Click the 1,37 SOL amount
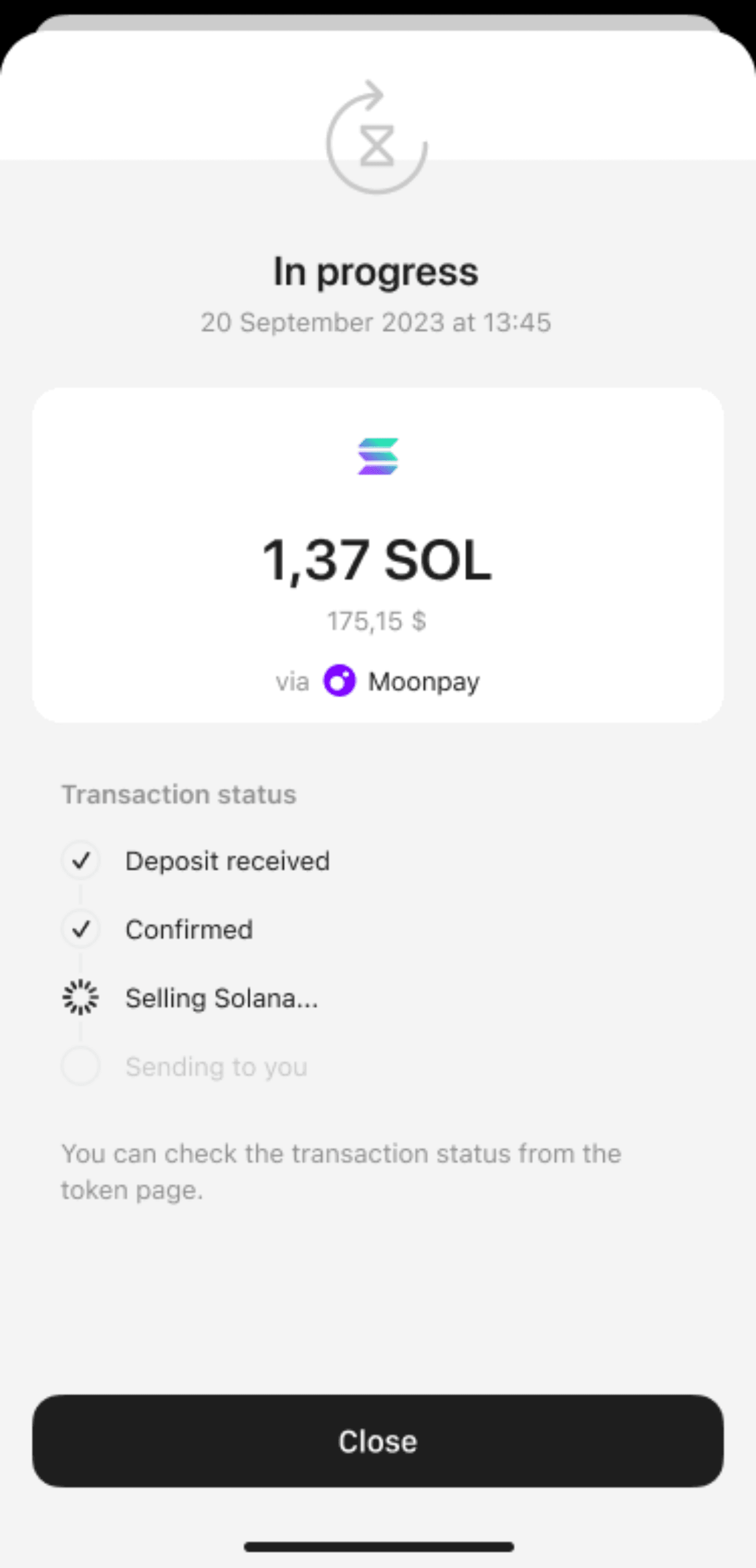 click(377, 560)
